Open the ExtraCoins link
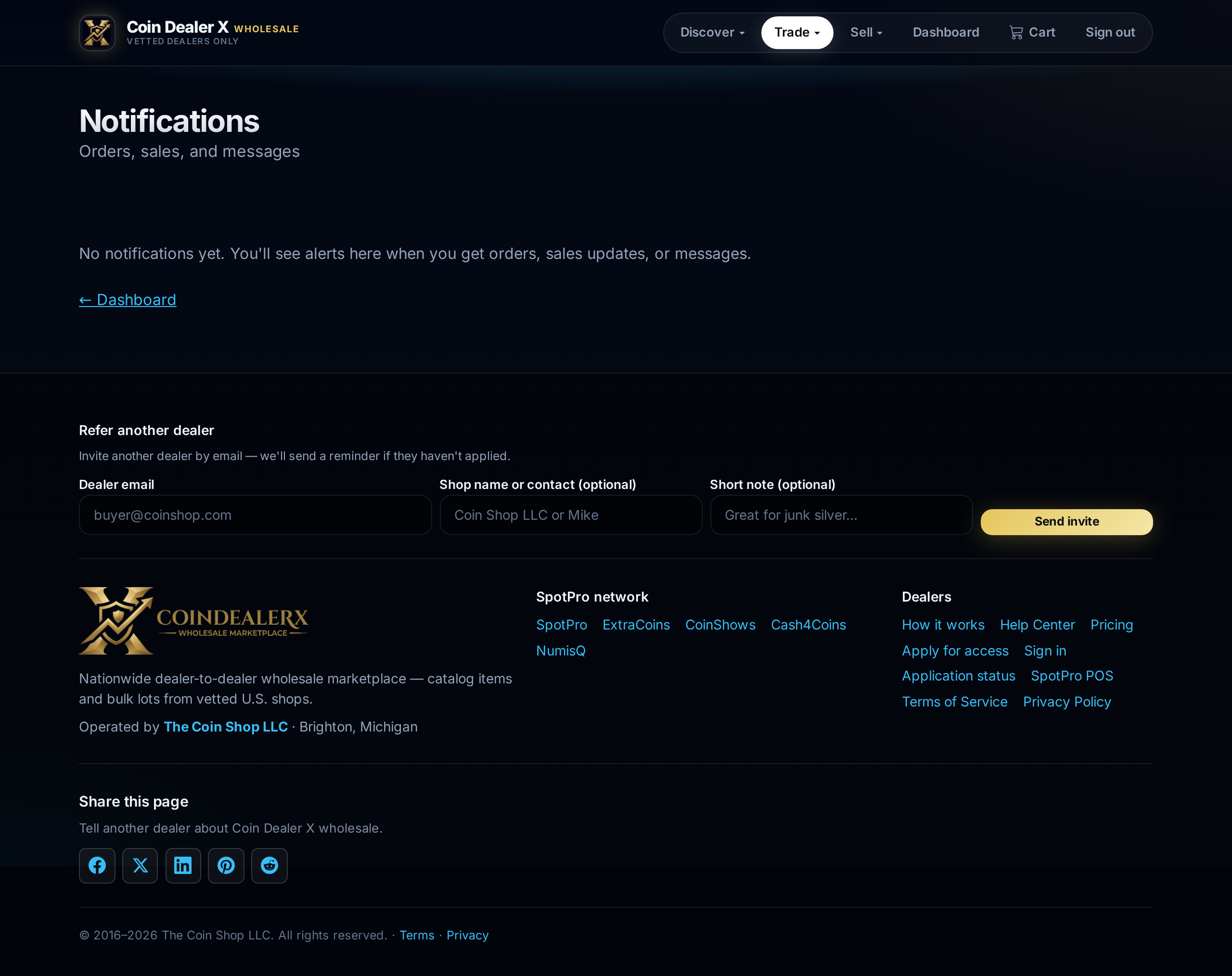Image resolution: width=1232 pixels, height=976 pixels. tap(636, 625)
